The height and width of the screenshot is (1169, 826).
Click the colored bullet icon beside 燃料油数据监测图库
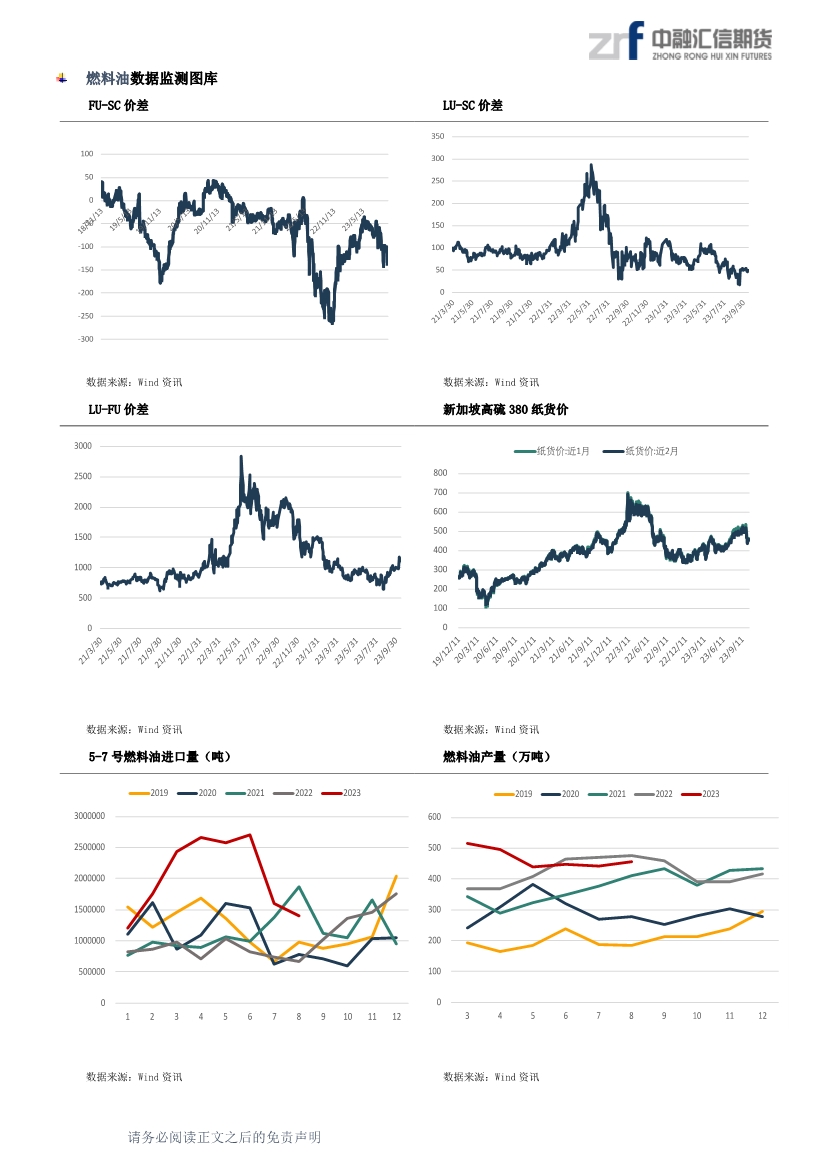click(62, 78)
